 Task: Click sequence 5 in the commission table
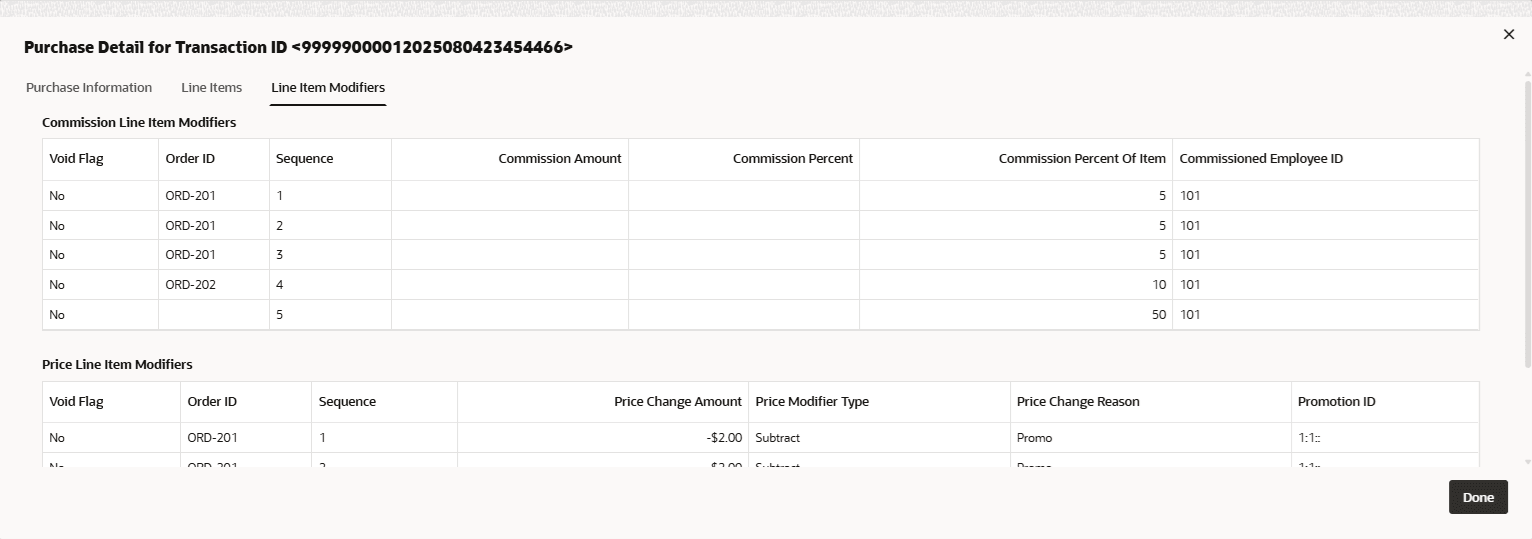[x=280, y=314]
